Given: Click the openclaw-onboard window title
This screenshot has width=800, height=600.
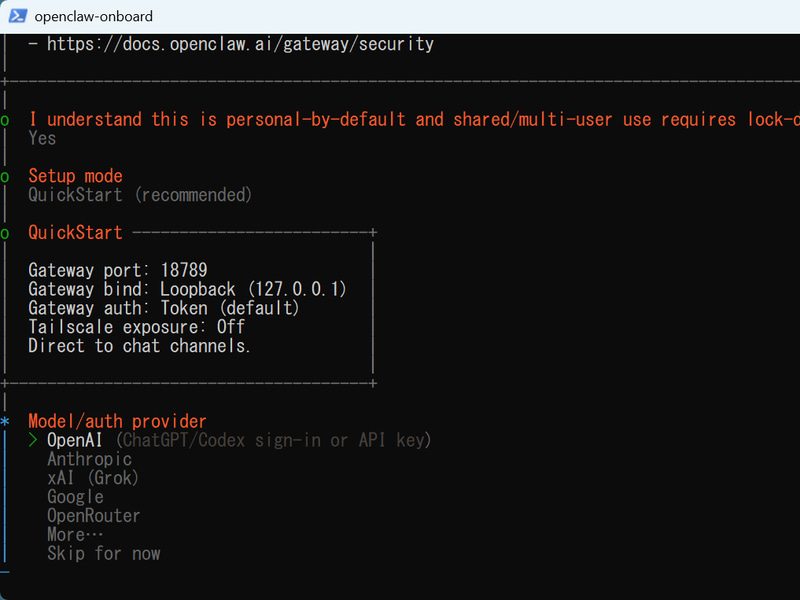Looking at the screenshot, I should (x=93, y=16).
